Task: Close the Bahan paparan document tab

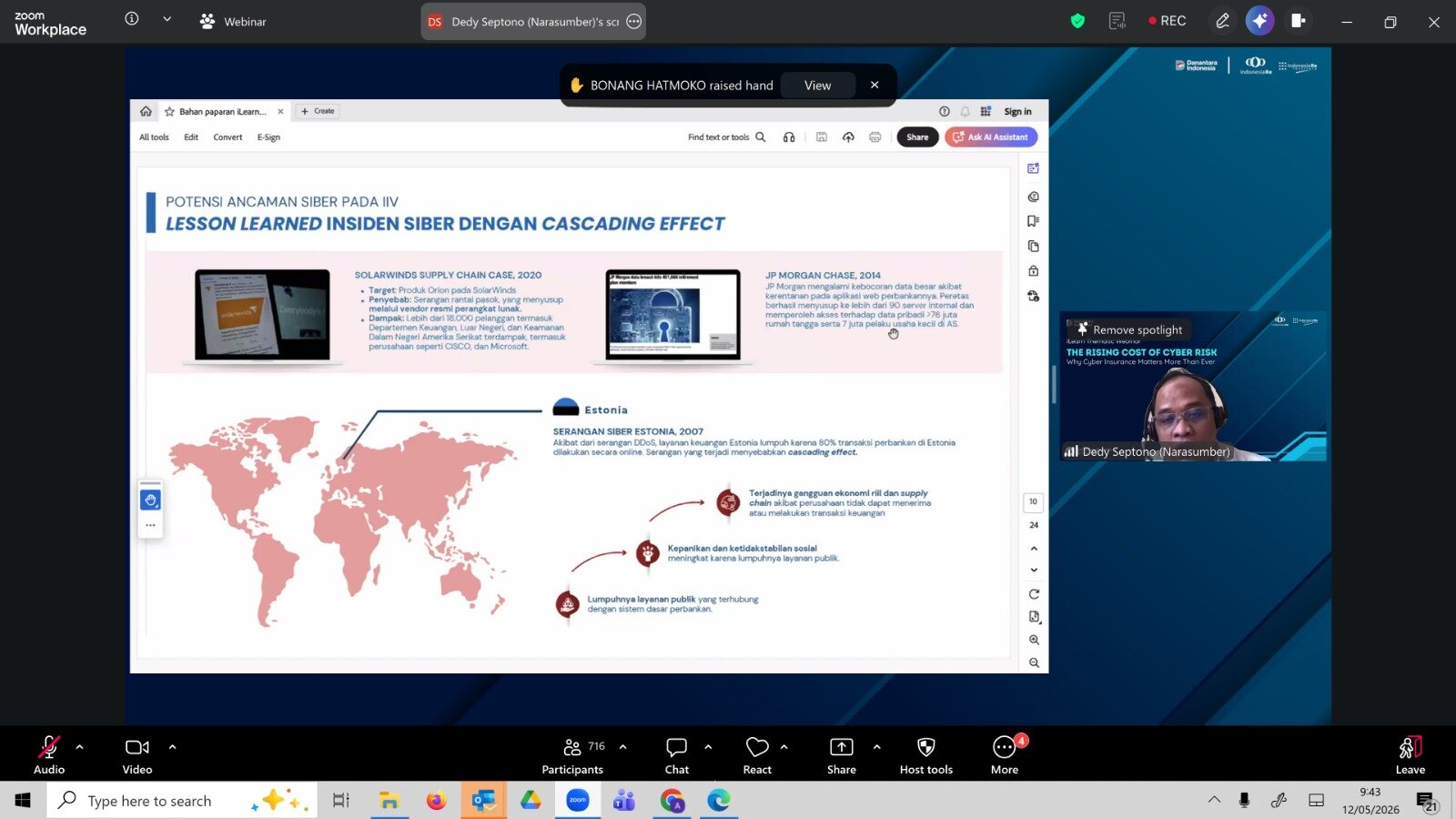Action: pos(280,112)
